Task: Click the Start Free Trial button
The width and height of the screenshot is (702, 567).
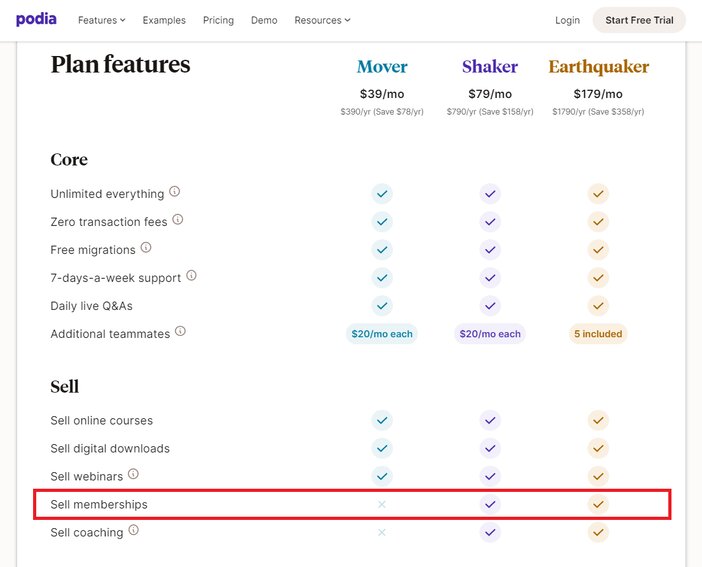Action: pos(639,20)
